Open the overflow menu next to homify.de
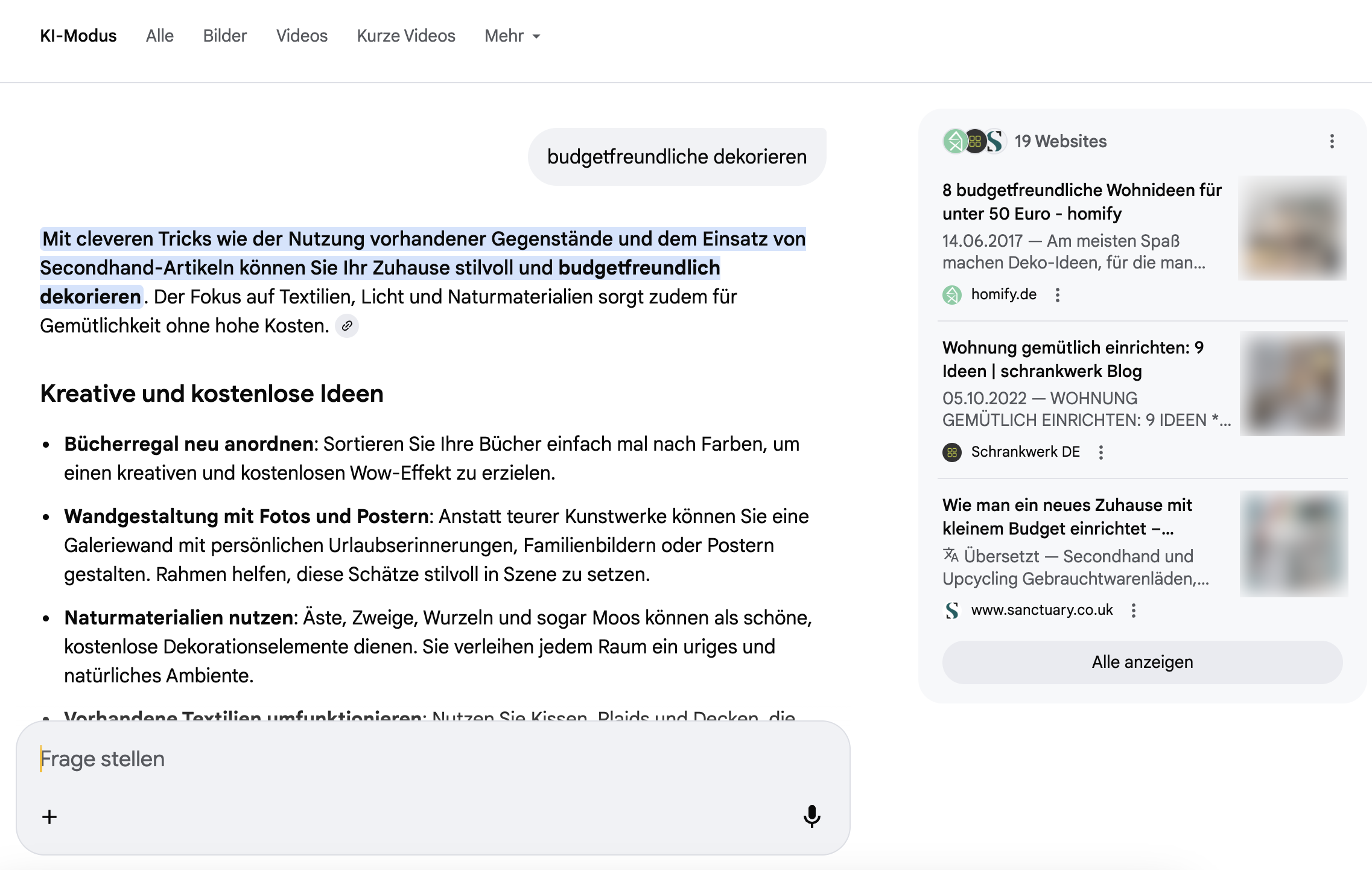The height and width of the screenshot is (870, 1372). click(1058, 294)
